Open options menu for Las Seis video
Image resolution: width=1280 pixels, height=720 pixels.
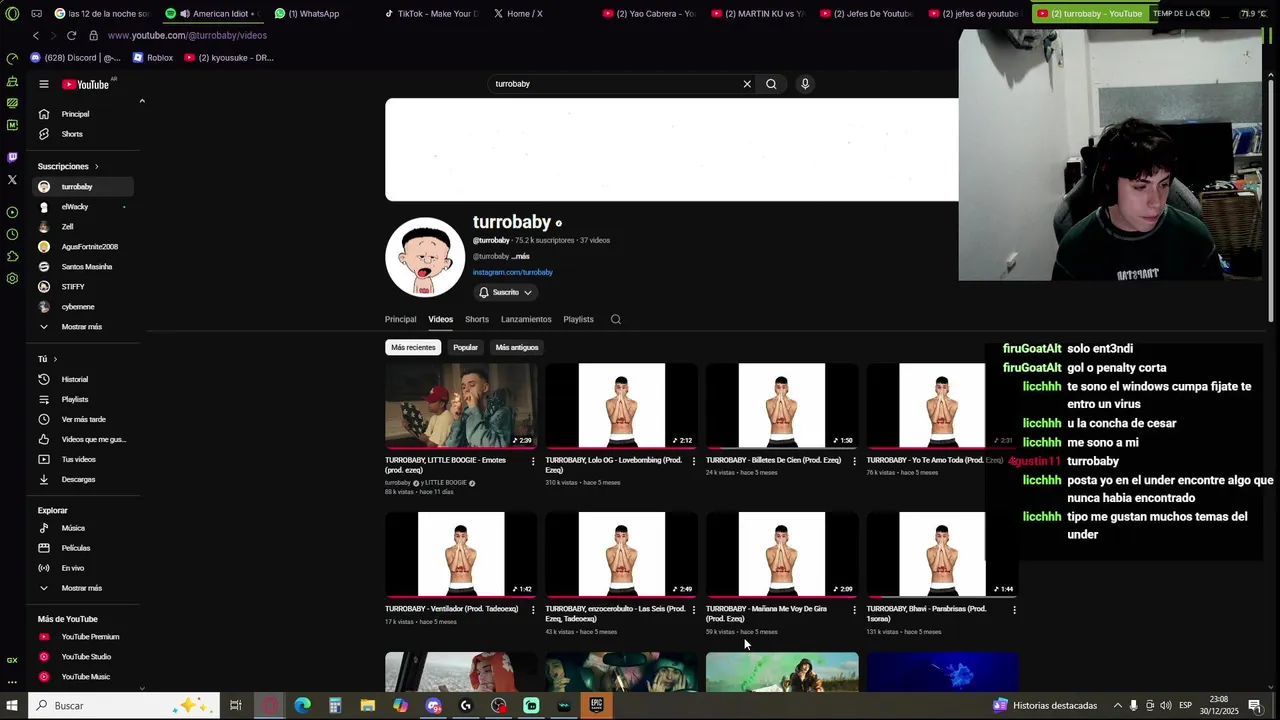[x=693, y=610]
